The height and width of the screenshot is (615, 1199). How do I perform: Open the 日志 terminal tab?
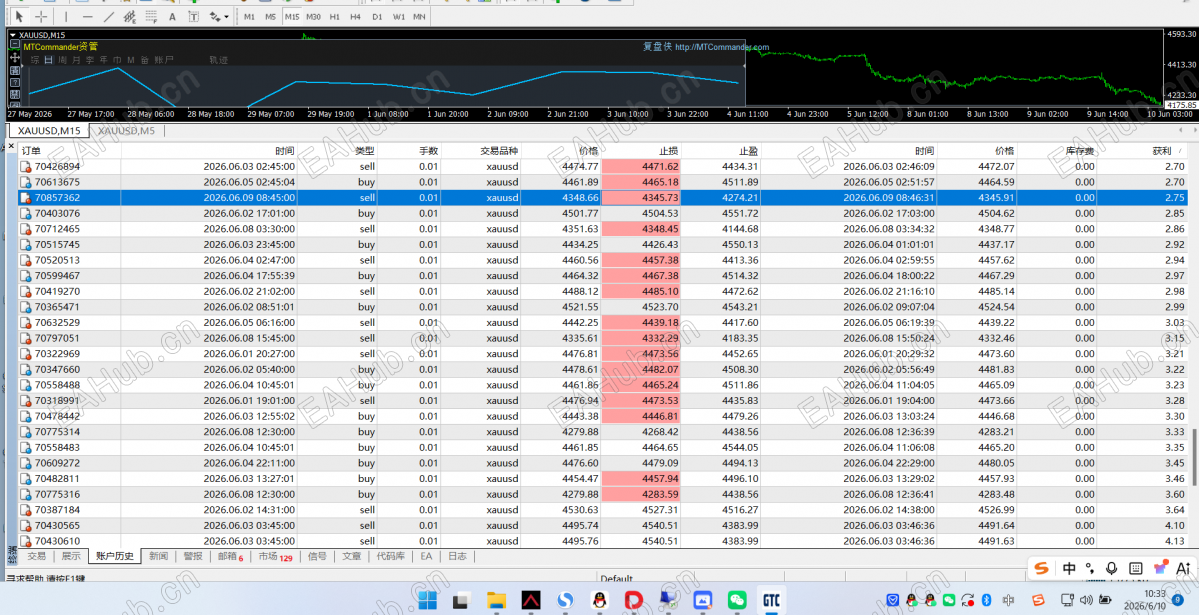[457, 556]
